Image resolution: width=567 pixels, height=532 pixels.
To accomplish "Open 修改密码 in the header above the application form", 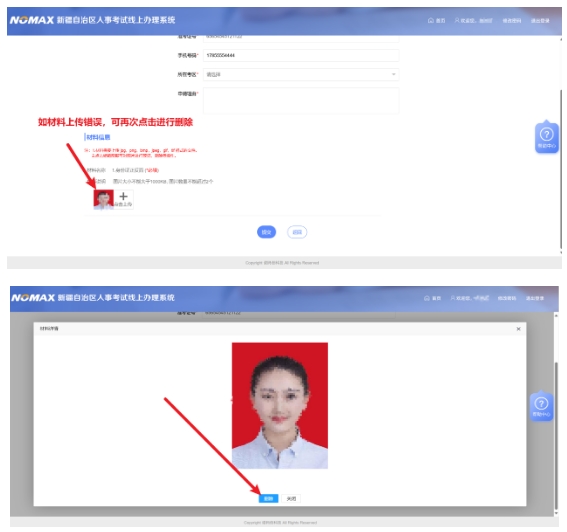I will tap(512, 21).
